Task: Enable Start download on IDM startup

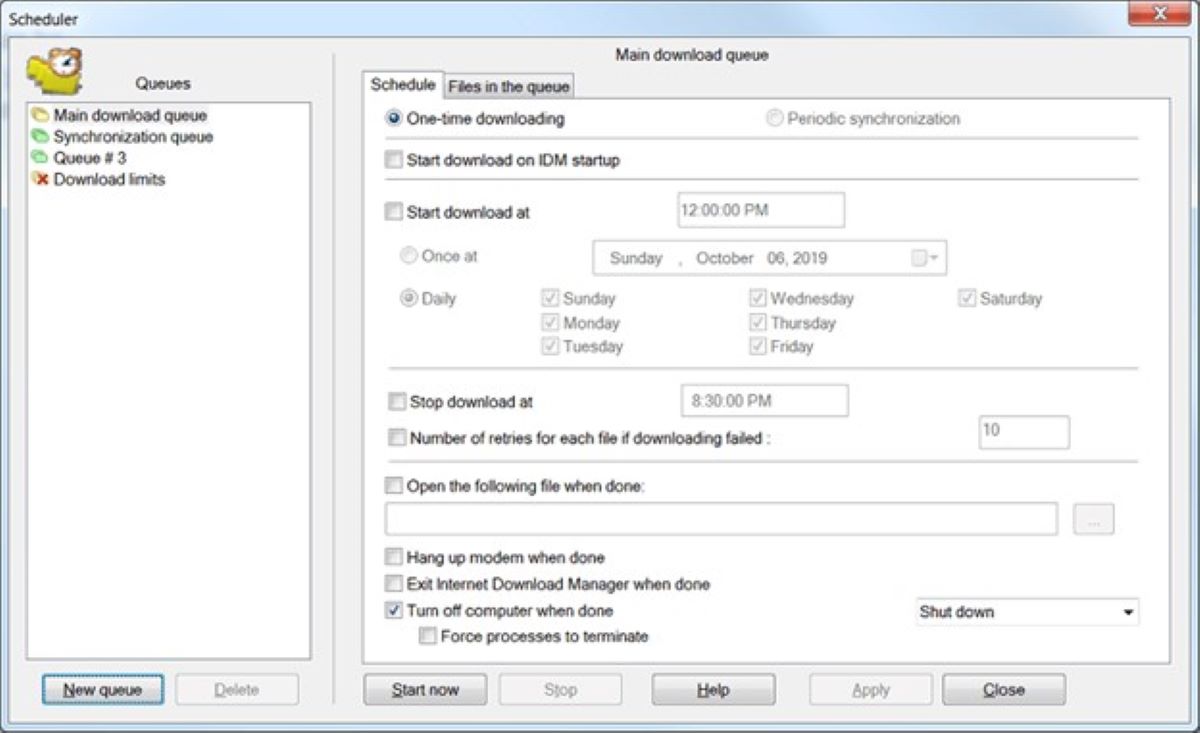Action: point(394,160)
